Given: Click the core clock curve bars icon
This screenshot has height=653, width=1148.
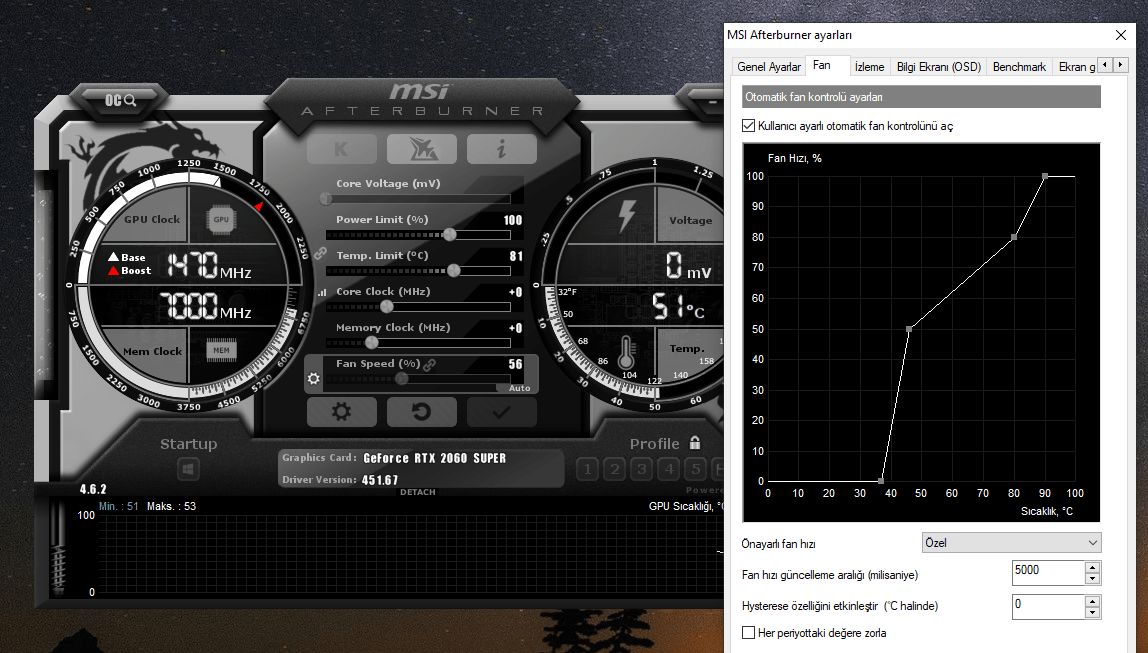Looking at the screenshot, I should click(322, 292).
